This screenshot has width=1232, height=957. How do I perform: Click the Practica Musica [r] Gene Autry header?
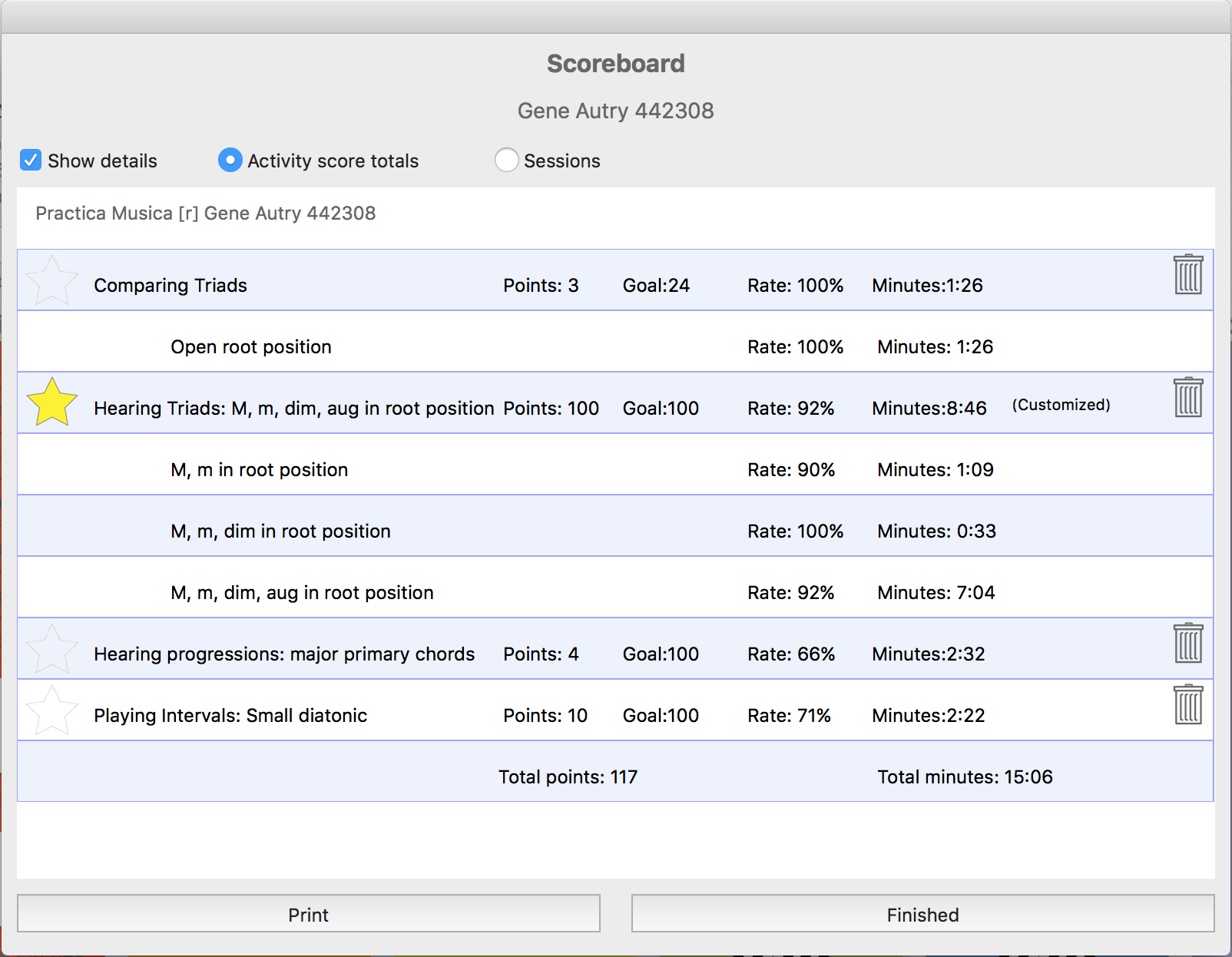coord(206,214)
